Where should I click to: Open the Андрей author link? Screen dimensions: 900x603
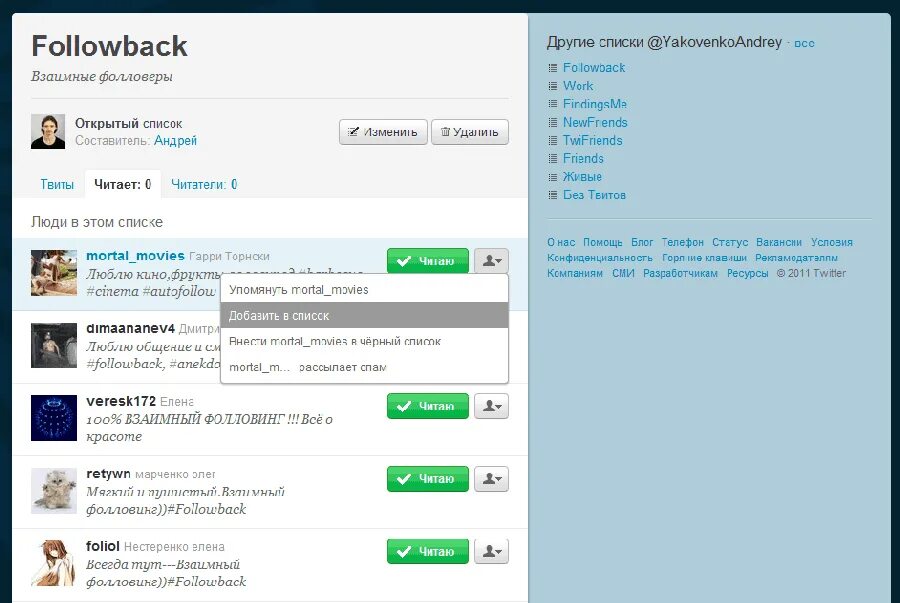[x=175, y=141]
